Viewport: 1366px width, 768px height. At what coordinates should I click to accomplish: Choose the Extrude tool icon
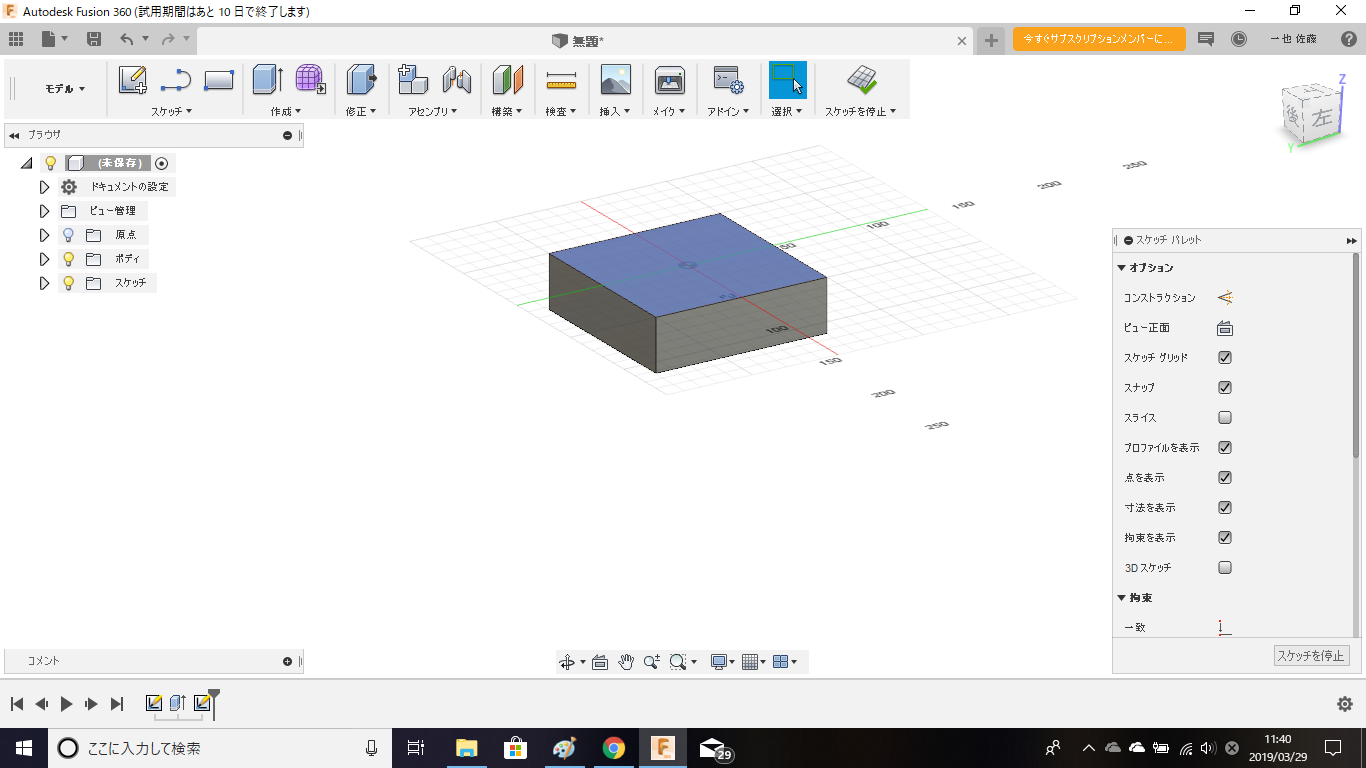coord(268,80)
